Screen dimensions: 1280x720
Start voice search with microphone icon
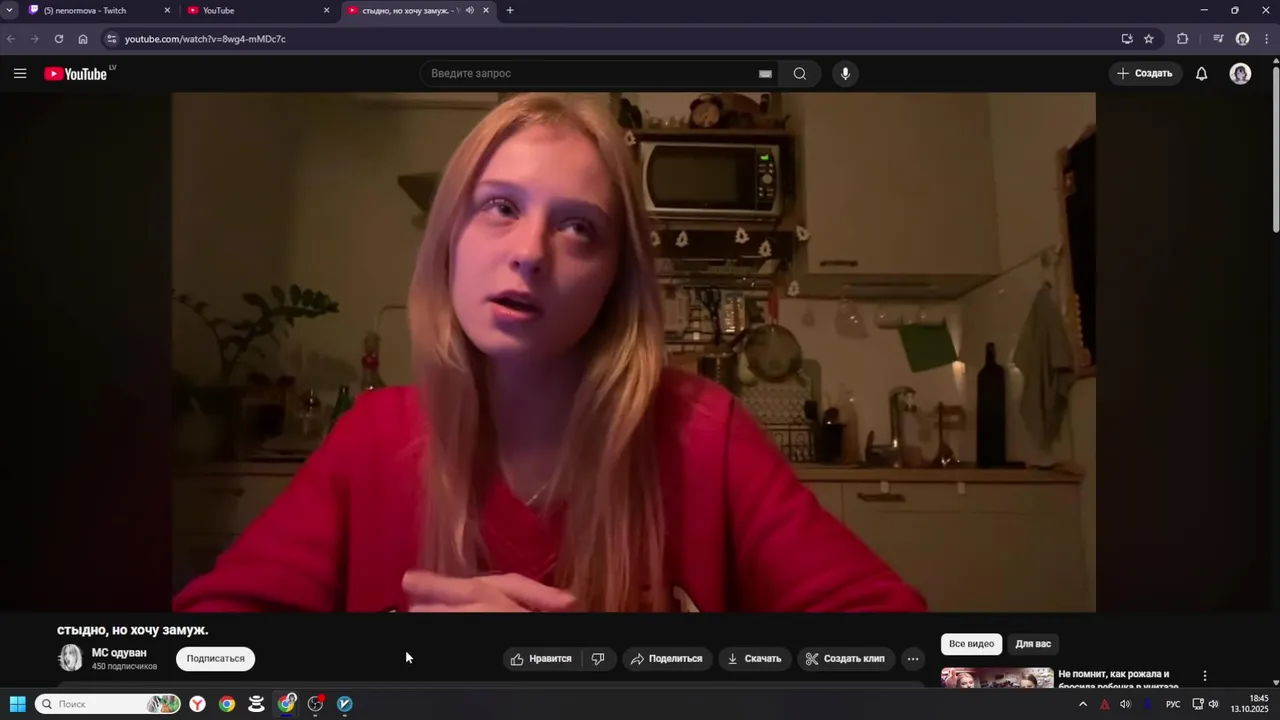point(845,73)
